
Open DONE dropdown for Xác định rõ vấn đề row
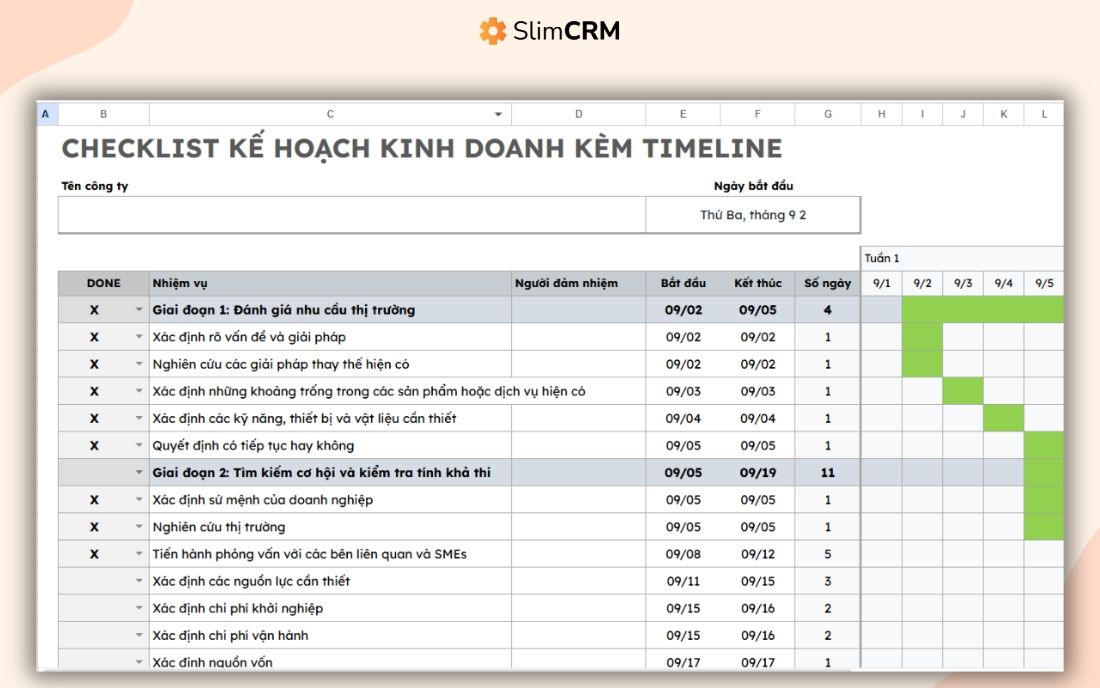[x=139, y=337]
